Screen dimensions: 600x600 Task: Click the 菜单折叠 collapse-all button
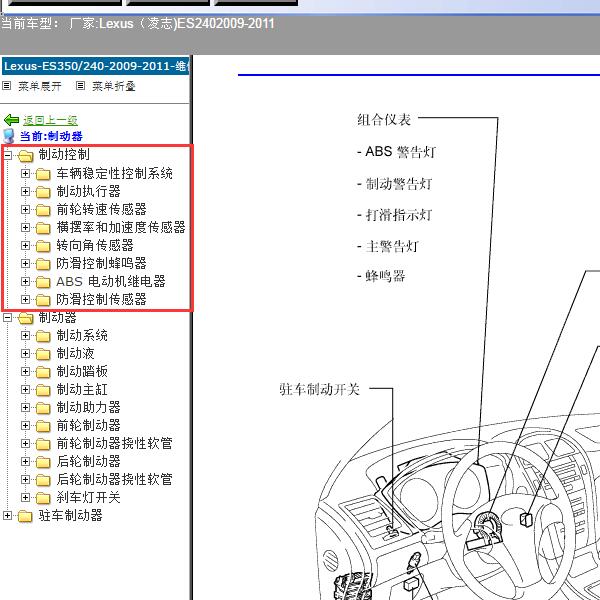[x=114, y=86]
